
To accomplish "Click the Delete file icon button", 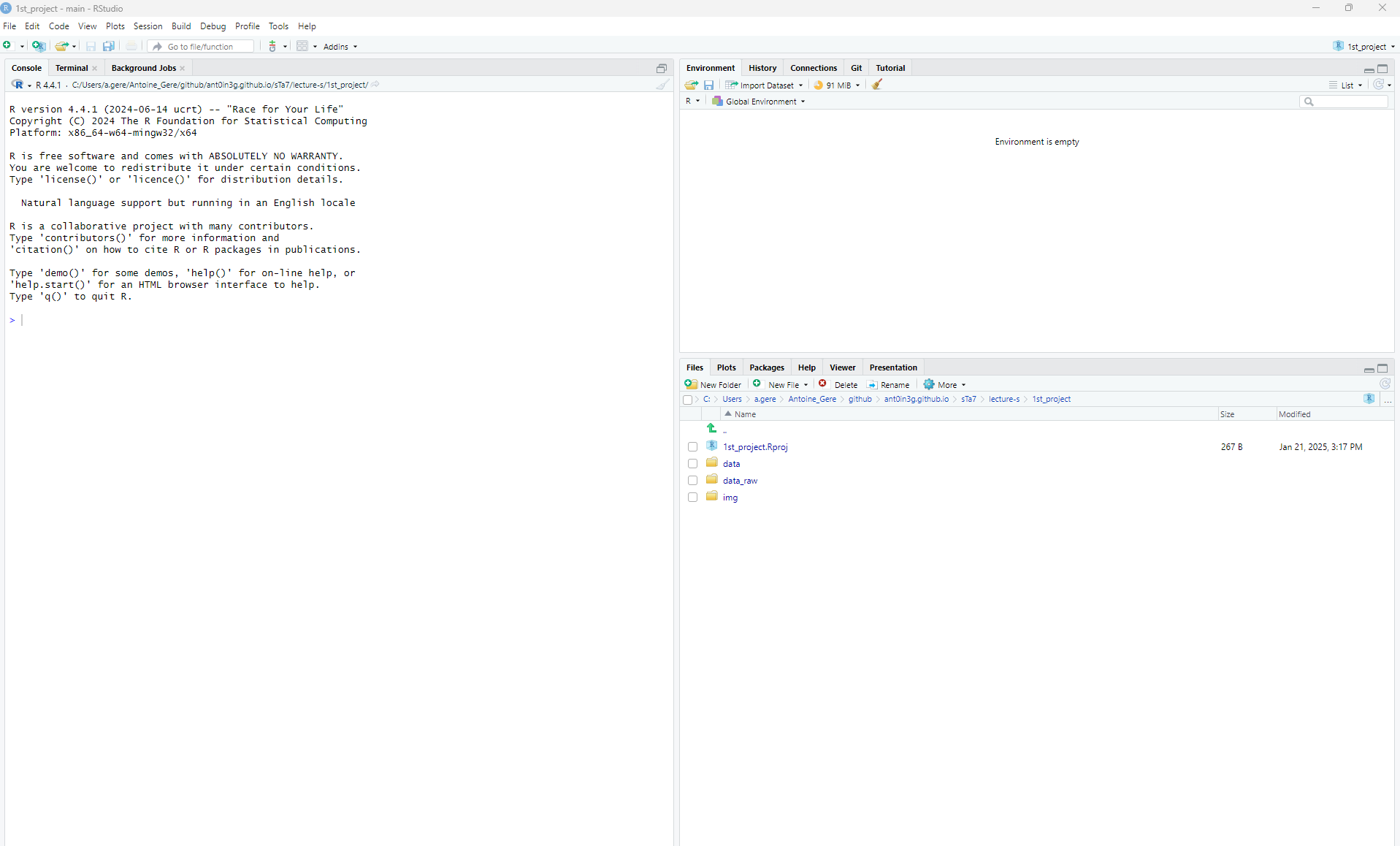I will pos(838,384).
